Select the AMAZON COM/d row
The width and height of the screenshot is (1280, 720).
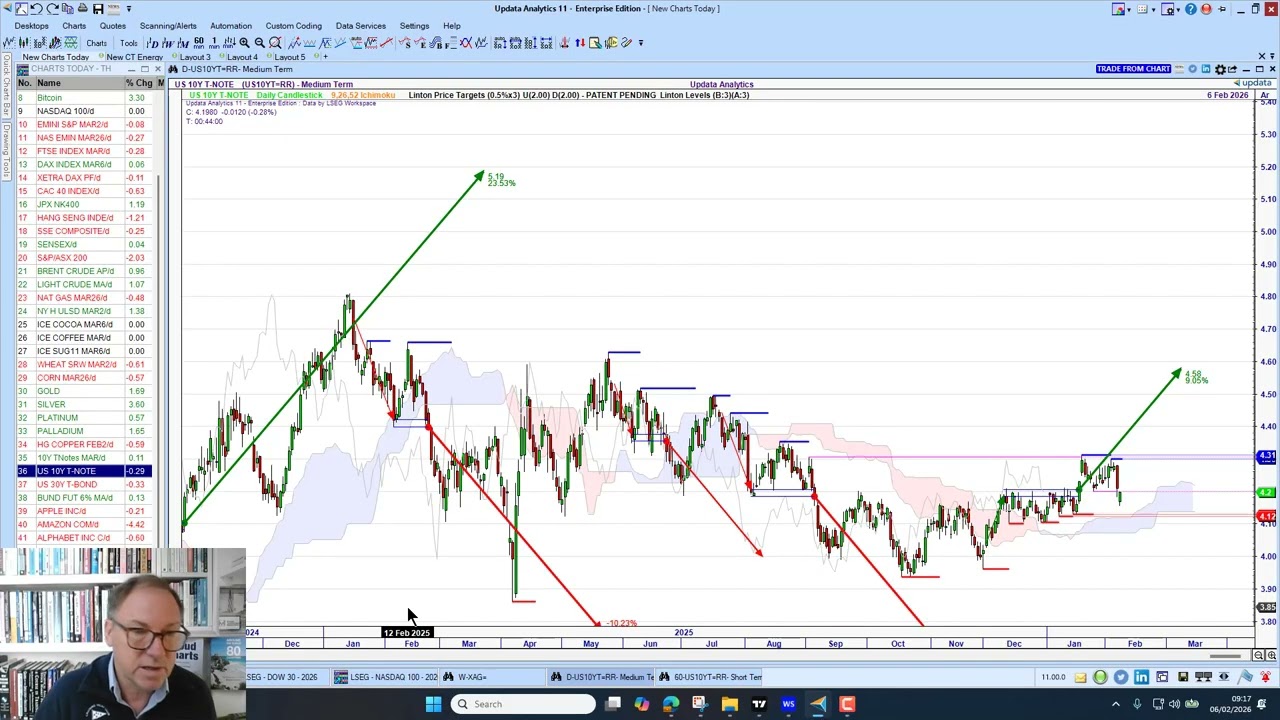click(x=83, y=524)
